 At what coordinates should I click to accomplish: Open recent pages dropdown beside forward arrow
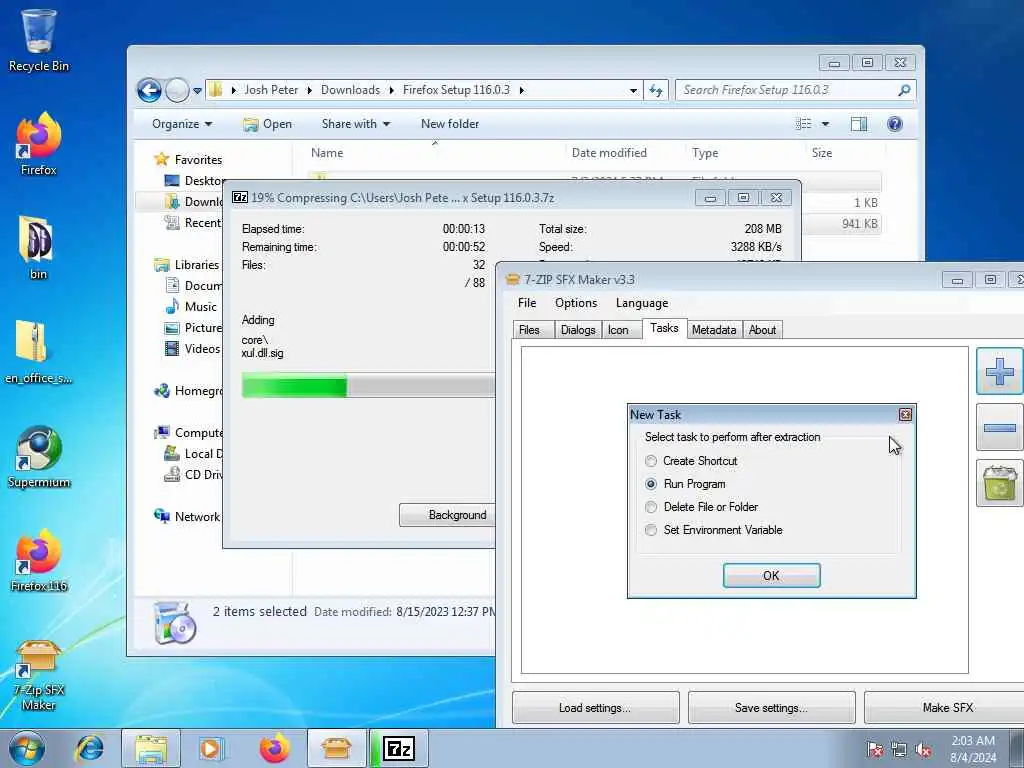click(197, 91)
